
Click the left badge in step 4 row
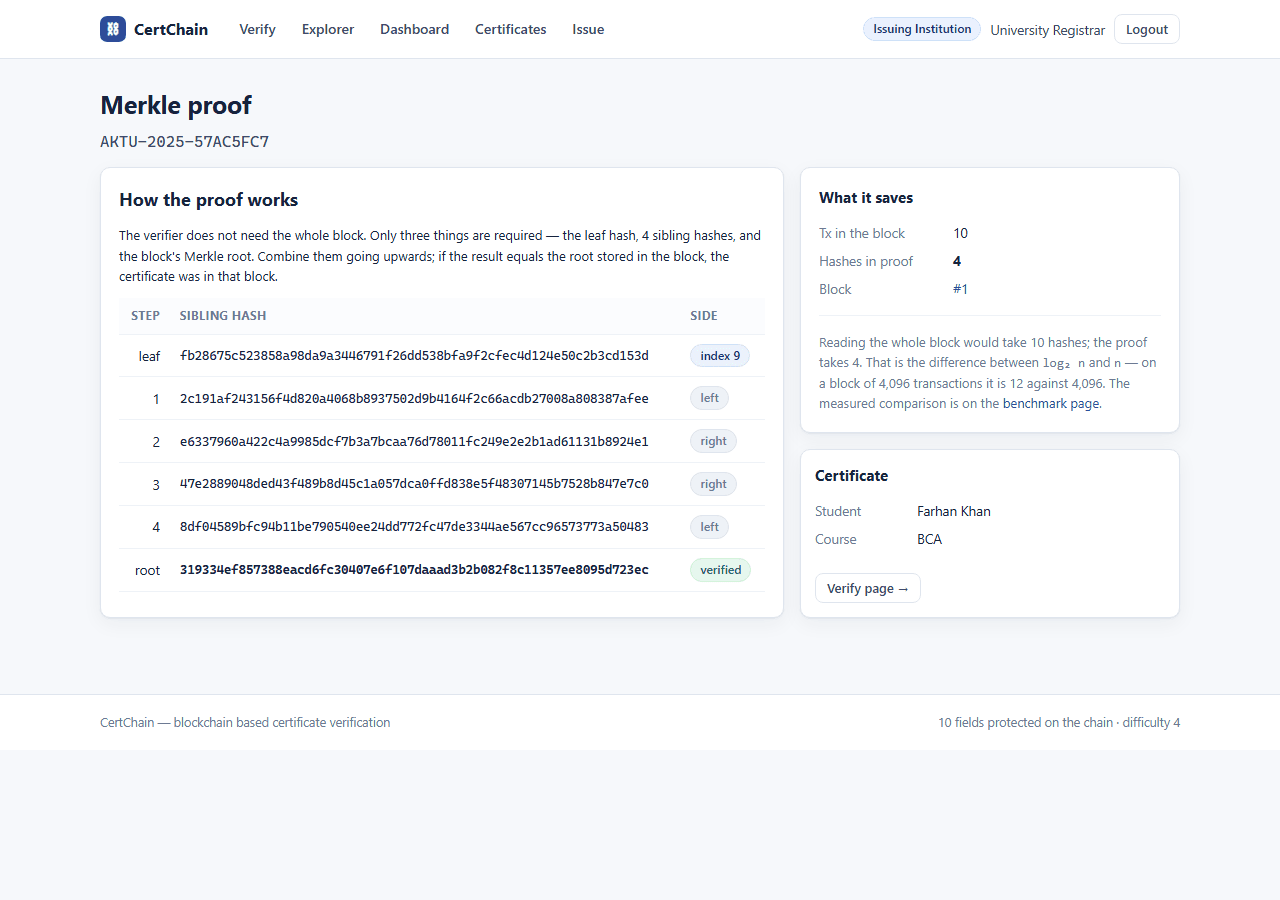point(709,527)
